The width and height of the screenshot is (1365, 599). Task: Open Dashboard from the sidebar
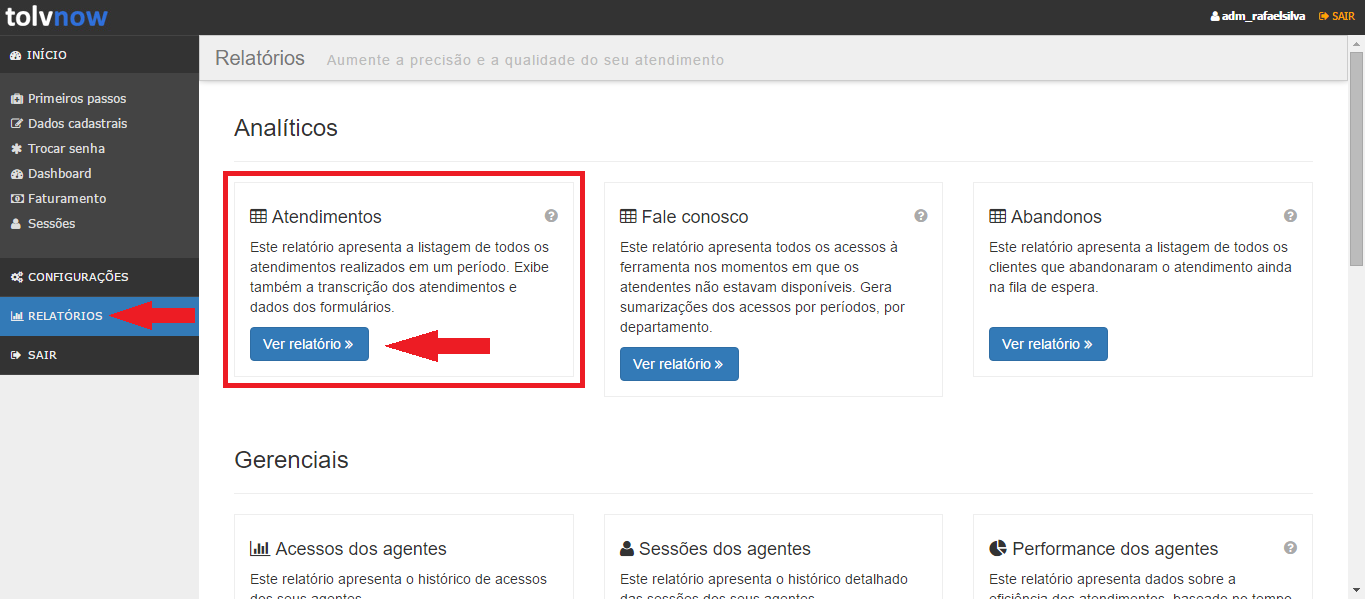click(59, 174)
